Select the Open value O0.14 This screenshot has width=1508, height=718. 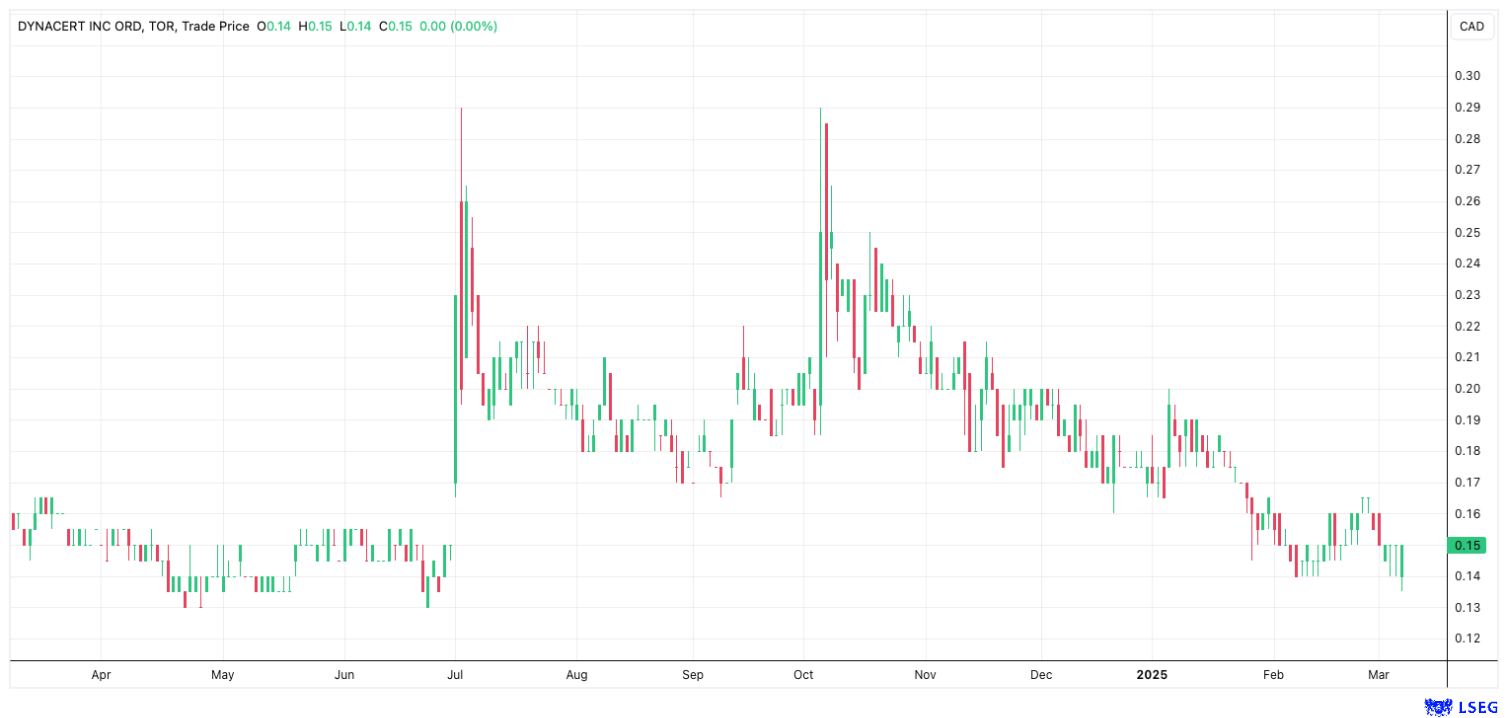click(274, 27)
